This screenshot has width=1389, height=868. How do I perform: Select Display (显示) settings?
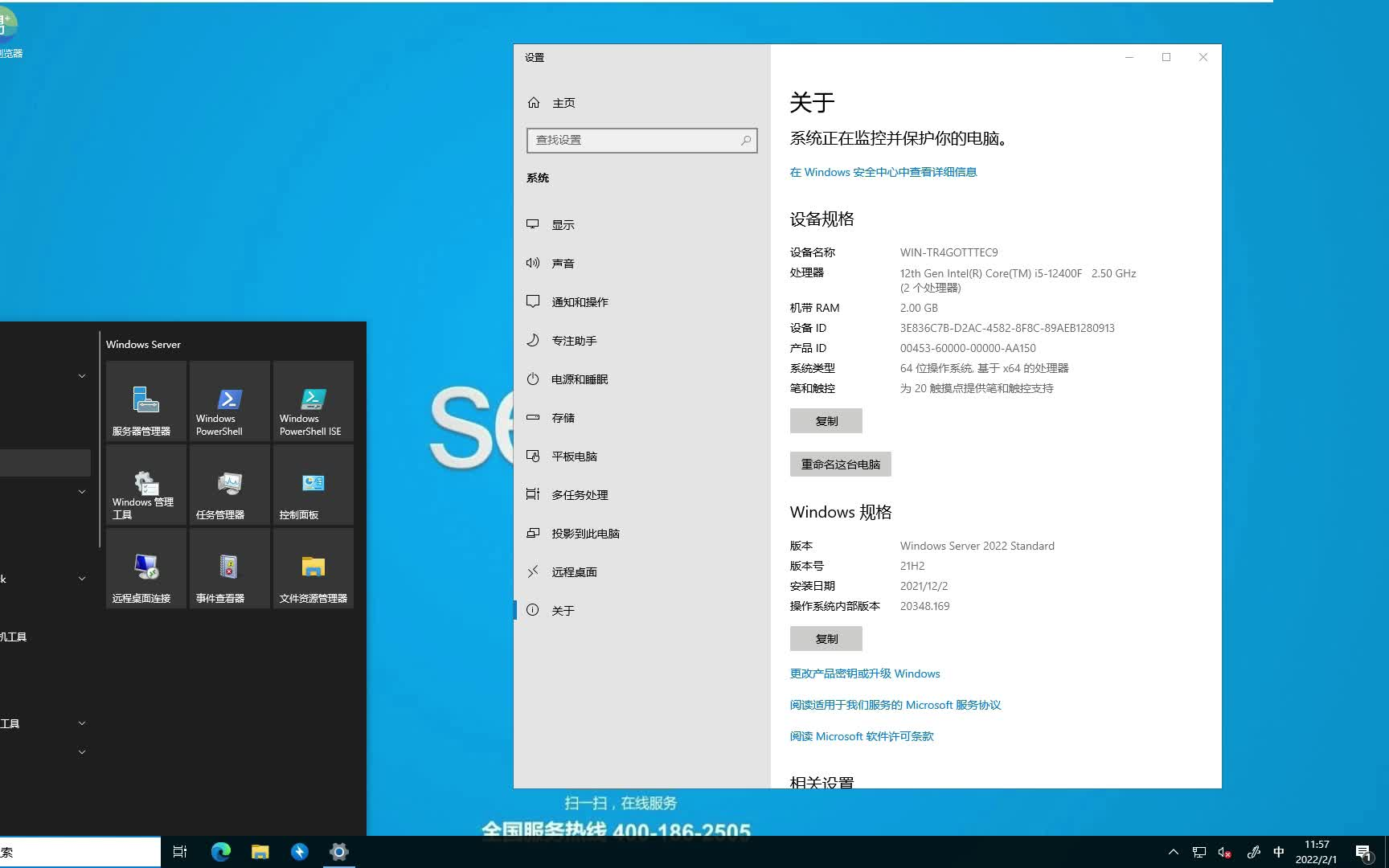641,225
